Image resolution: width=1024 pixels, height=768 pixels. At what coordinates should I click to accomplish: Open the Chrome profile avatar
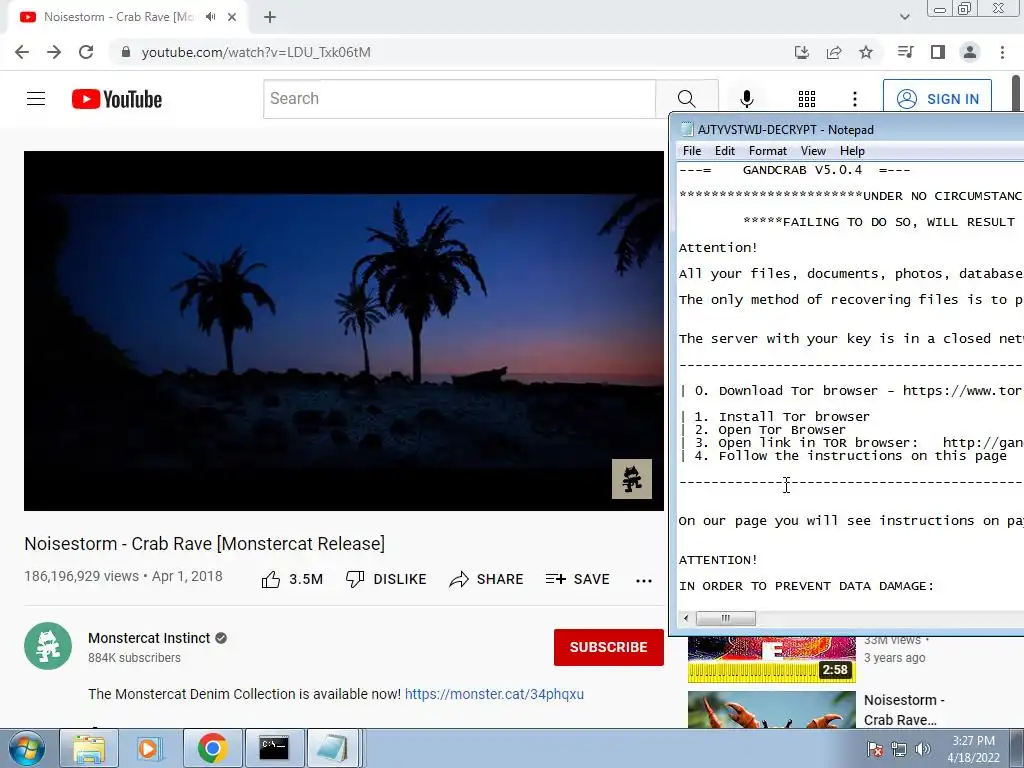970,52
